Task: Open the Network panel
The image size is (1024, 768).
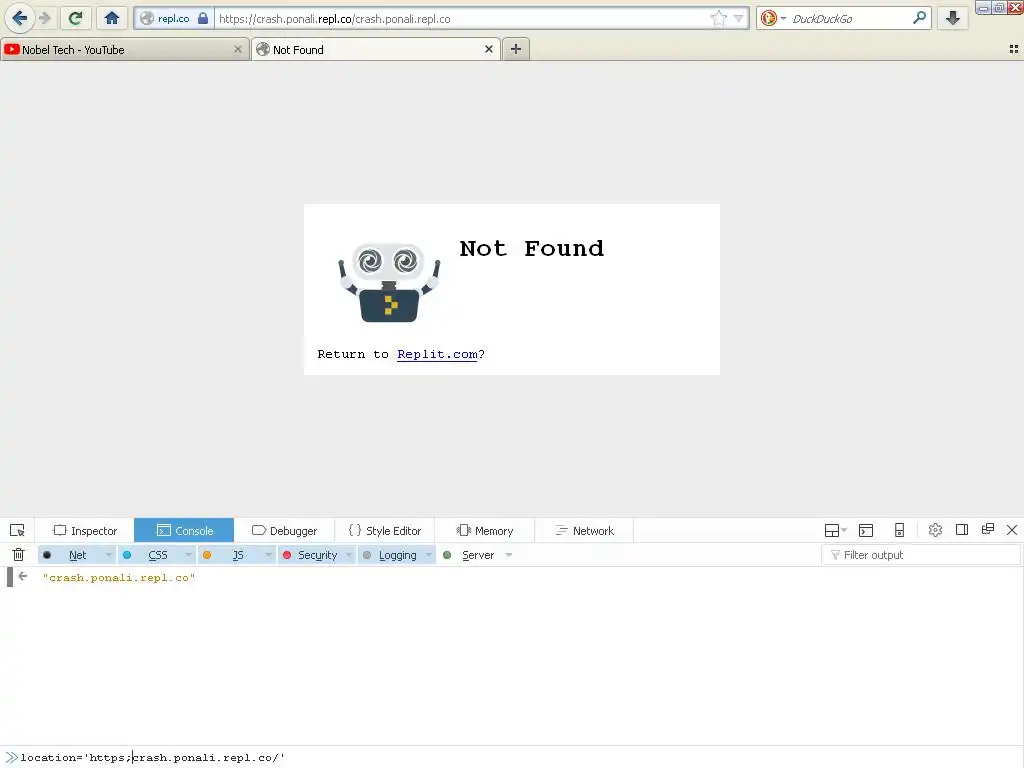Action: (x=584, y=530)
